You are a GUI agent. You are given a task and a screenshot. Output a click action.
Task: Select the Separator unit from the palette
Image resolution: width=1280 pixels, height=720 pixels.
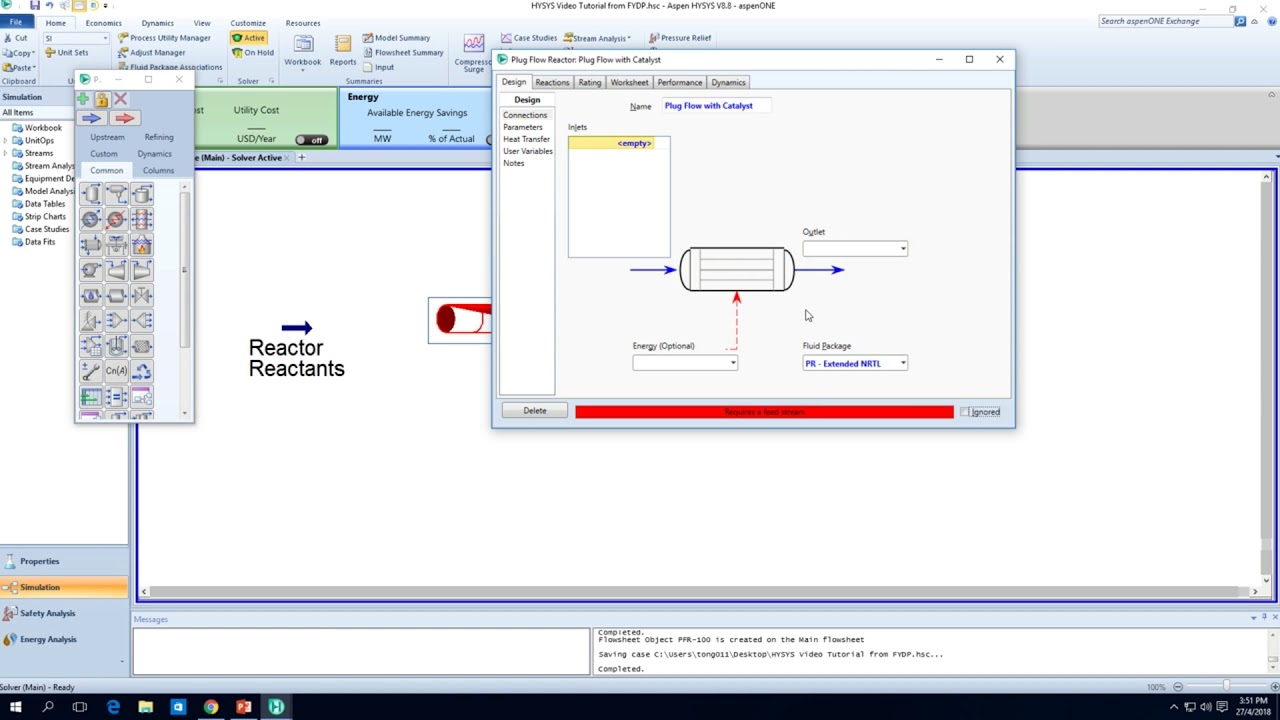91,194
